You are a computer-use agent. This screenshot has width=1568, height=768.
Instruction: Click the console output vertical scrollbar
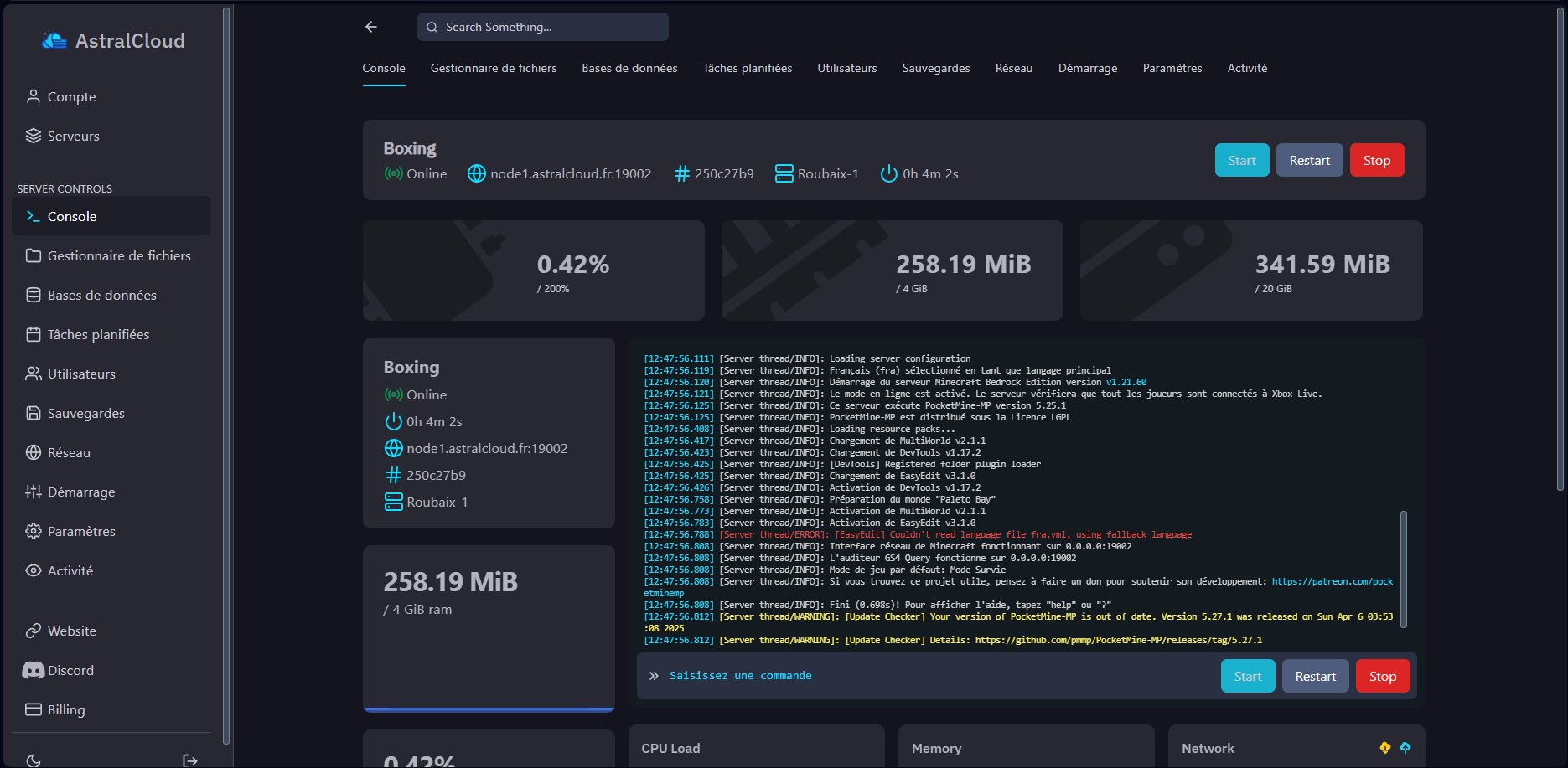pyautogui.click(x=1403, y=569)
